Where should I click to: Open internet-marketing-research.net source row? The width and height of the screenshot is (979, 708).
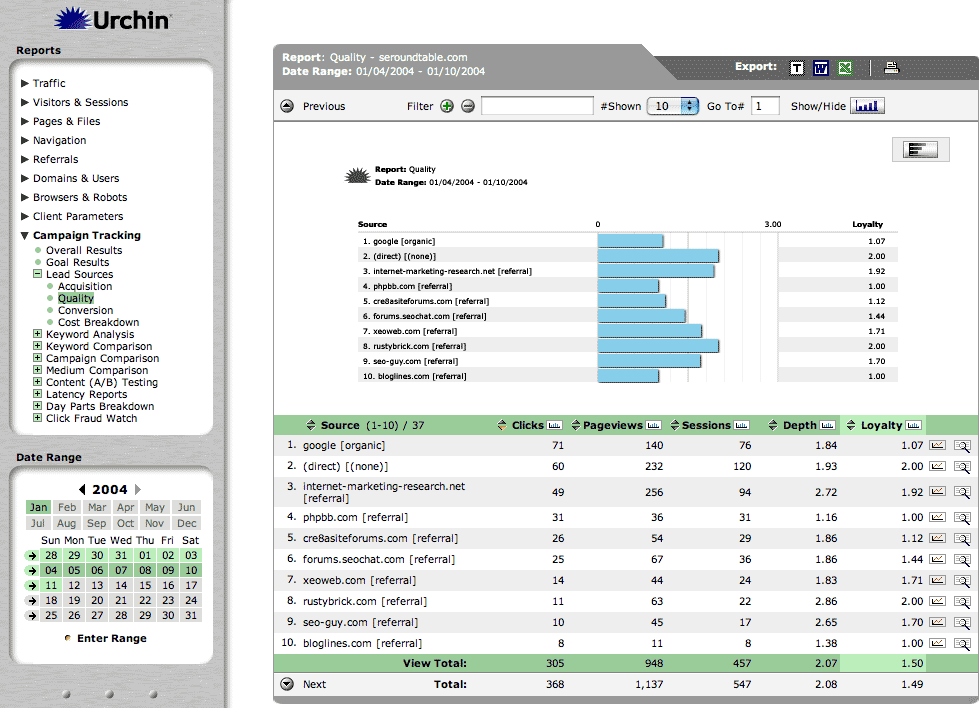pyautogui.click(x=384, y=492)
